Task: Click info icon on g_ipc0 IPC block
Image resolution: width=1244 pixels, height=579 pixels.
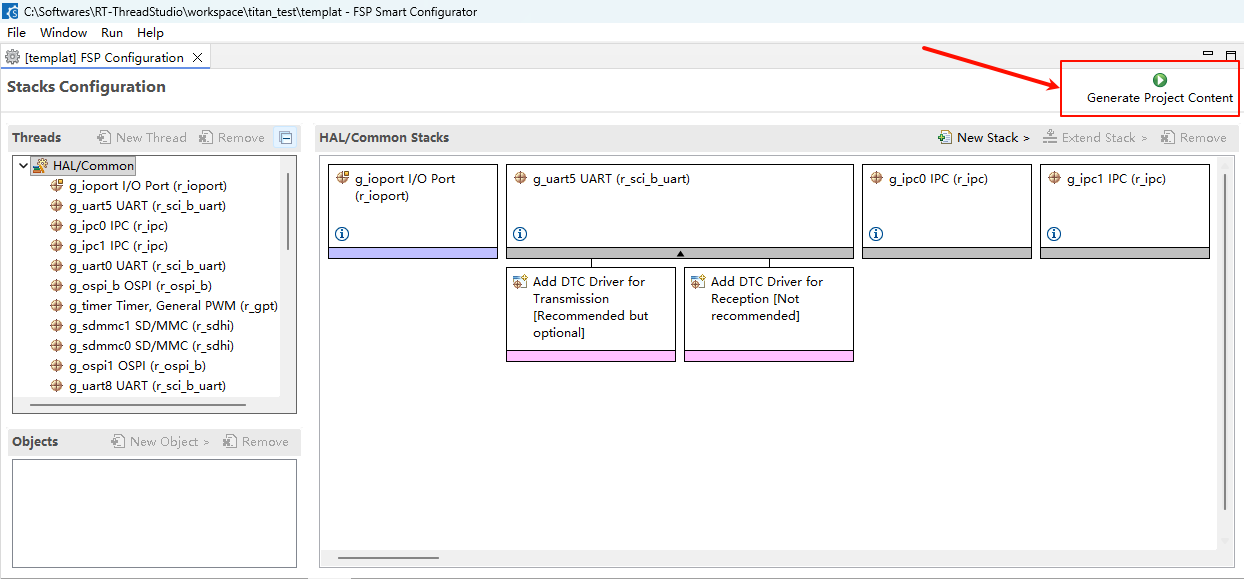Action: (x=876, y=234)
